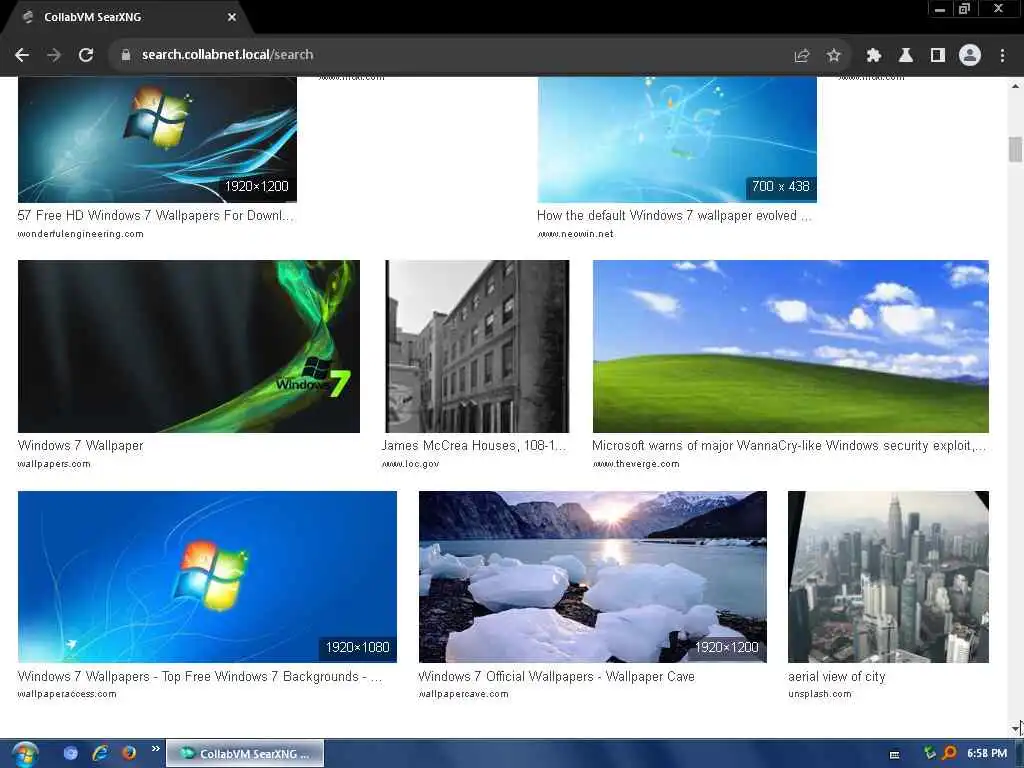This screenshot has width=1024, height=768.
Task: Click the vertical scrollbar thumb
Action: [x=1015, y=149]
